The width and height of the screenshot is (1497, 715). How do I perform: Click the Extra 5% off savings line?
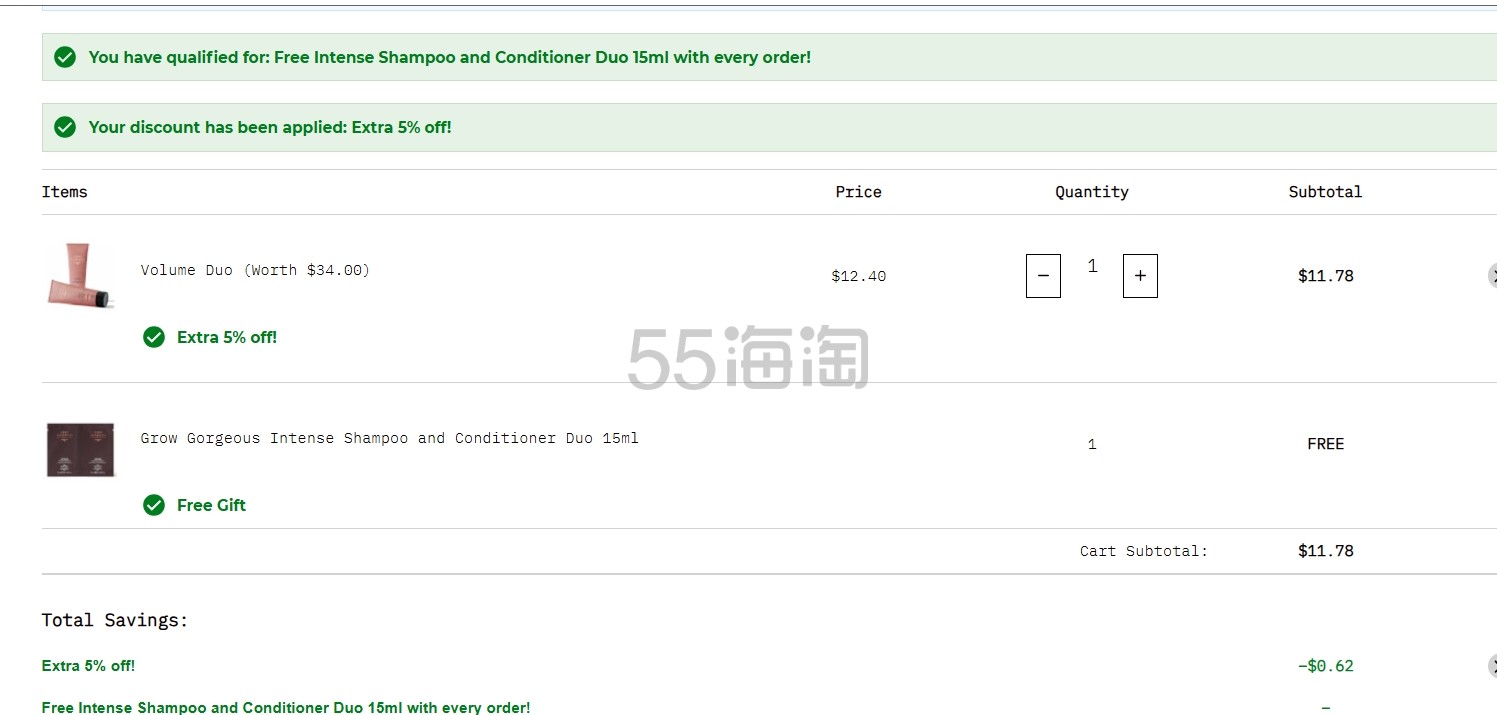point(88,666)
